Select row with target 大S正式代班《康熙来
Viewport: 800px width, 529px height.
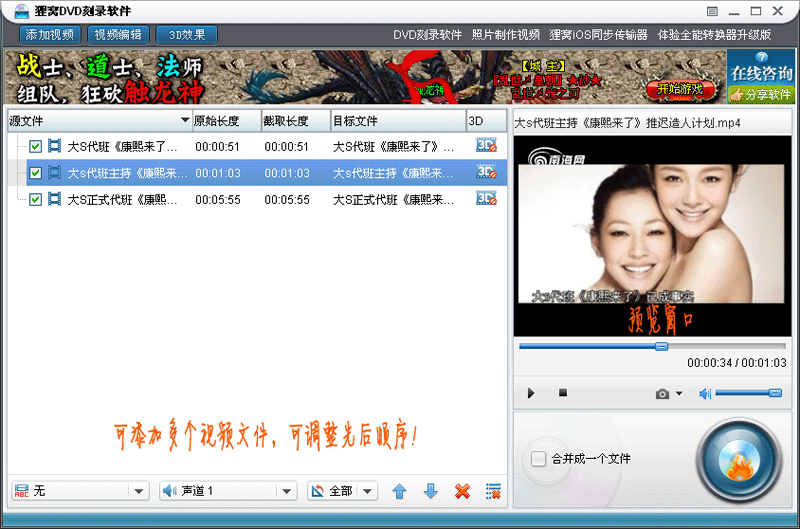click(393, 199)
